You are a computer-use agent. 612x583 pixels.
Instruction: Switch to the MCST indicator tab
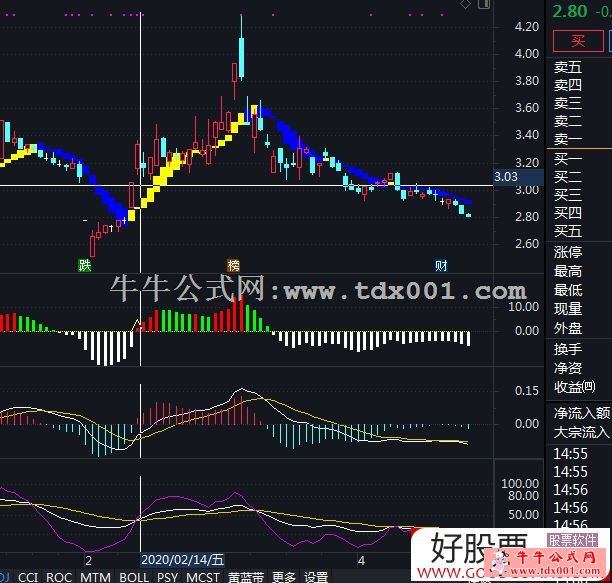(203, 577)
